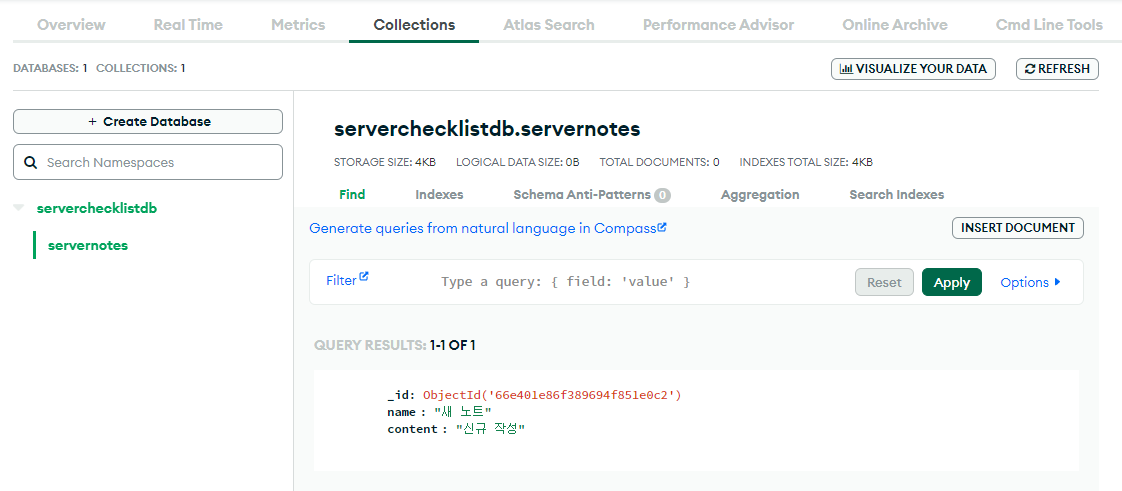The image size is (1122, 491).
Task: Open the Overview tab
Action: 71,24
